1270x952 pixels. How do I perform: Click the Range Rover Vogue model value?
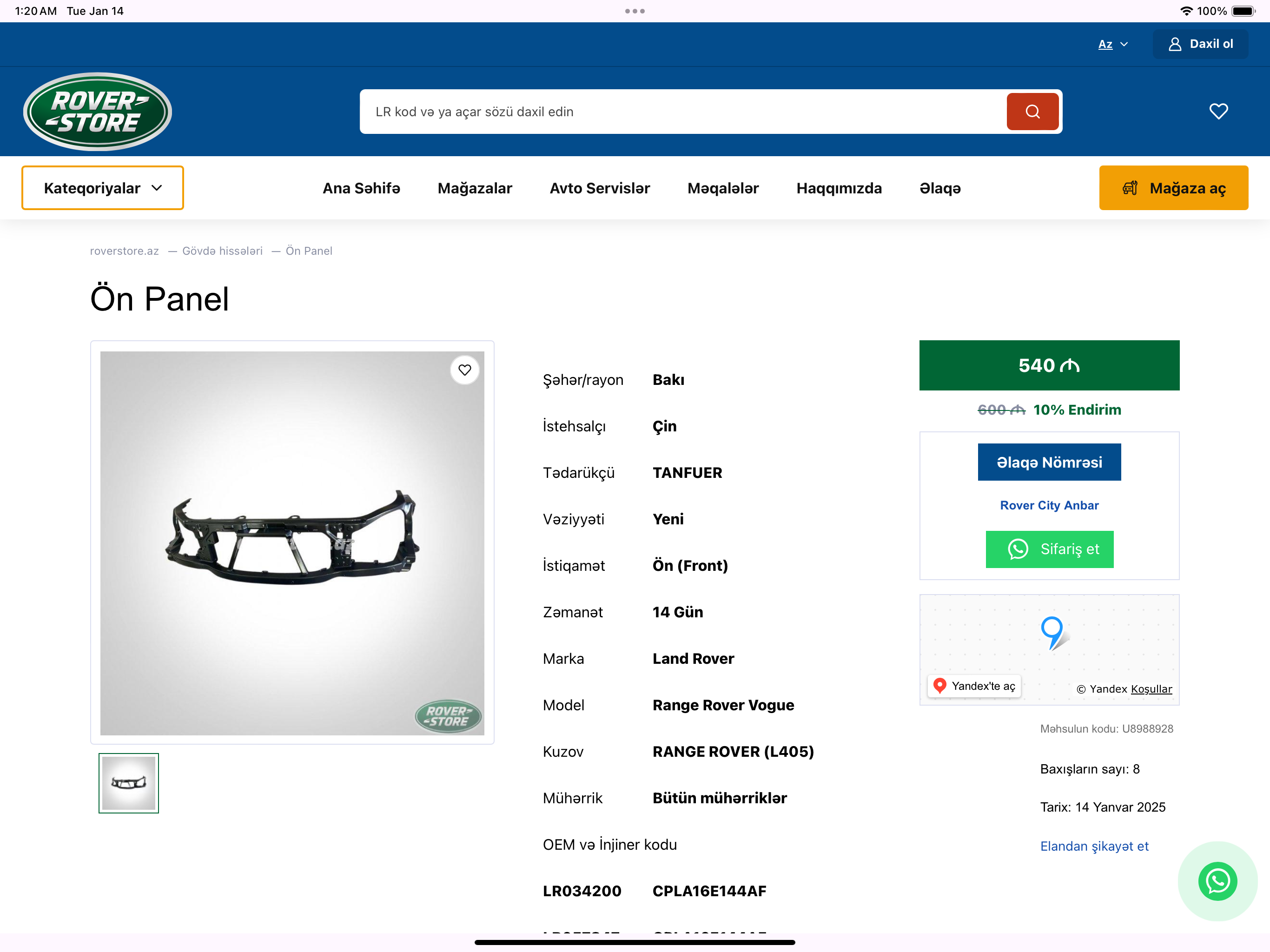[723, 705]
